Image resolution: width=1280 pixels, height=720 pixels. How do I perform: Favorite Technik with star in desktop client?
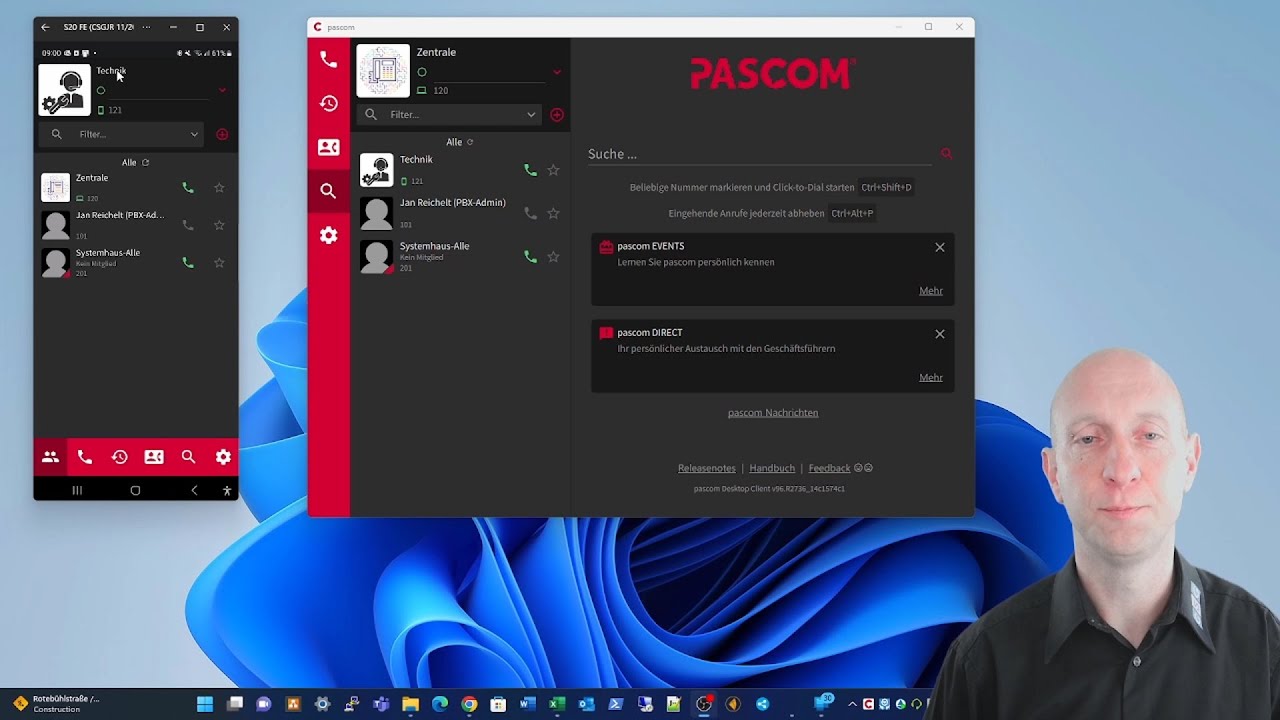tap(553, 170)
